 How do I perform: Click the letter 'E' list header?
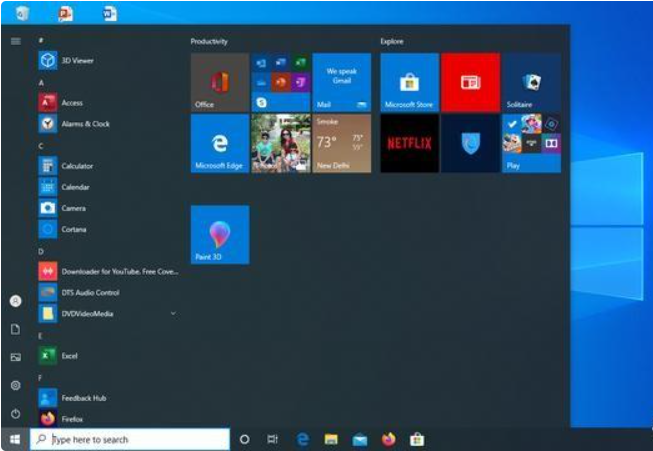[40, 336]
